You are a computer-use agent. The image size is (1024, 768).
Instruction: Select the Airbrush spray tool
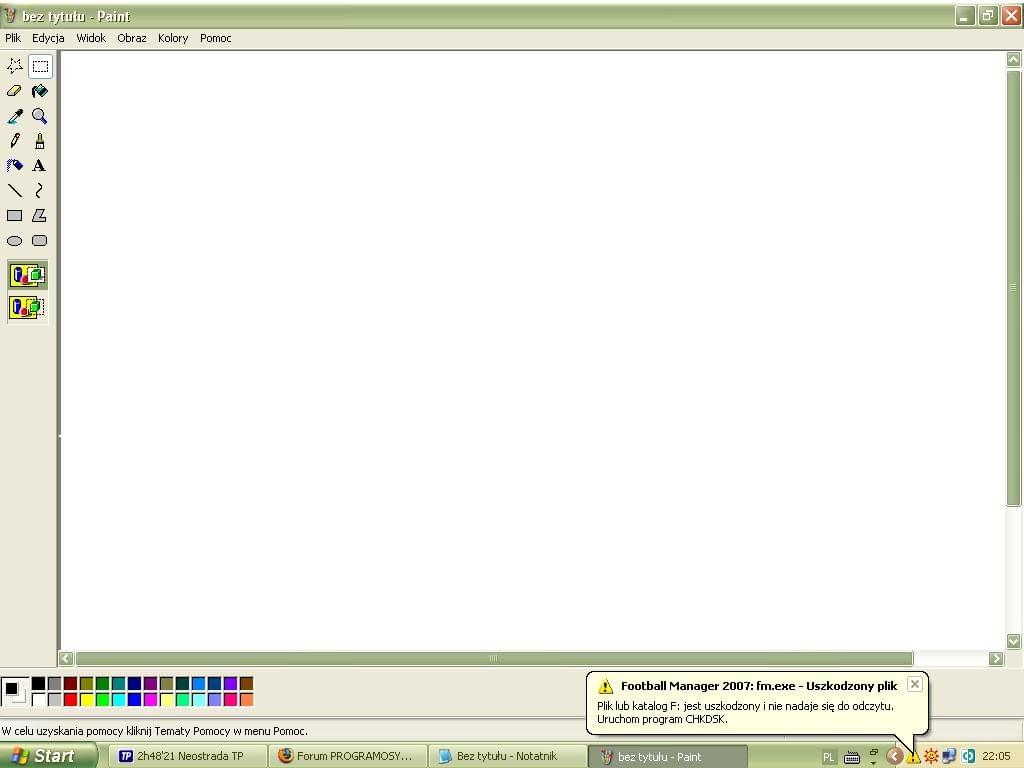click(15, 166)
